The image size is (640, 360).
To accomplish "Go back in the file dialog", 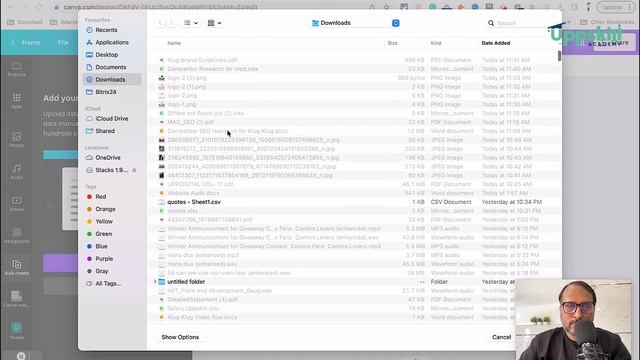I will click(160, 23).
